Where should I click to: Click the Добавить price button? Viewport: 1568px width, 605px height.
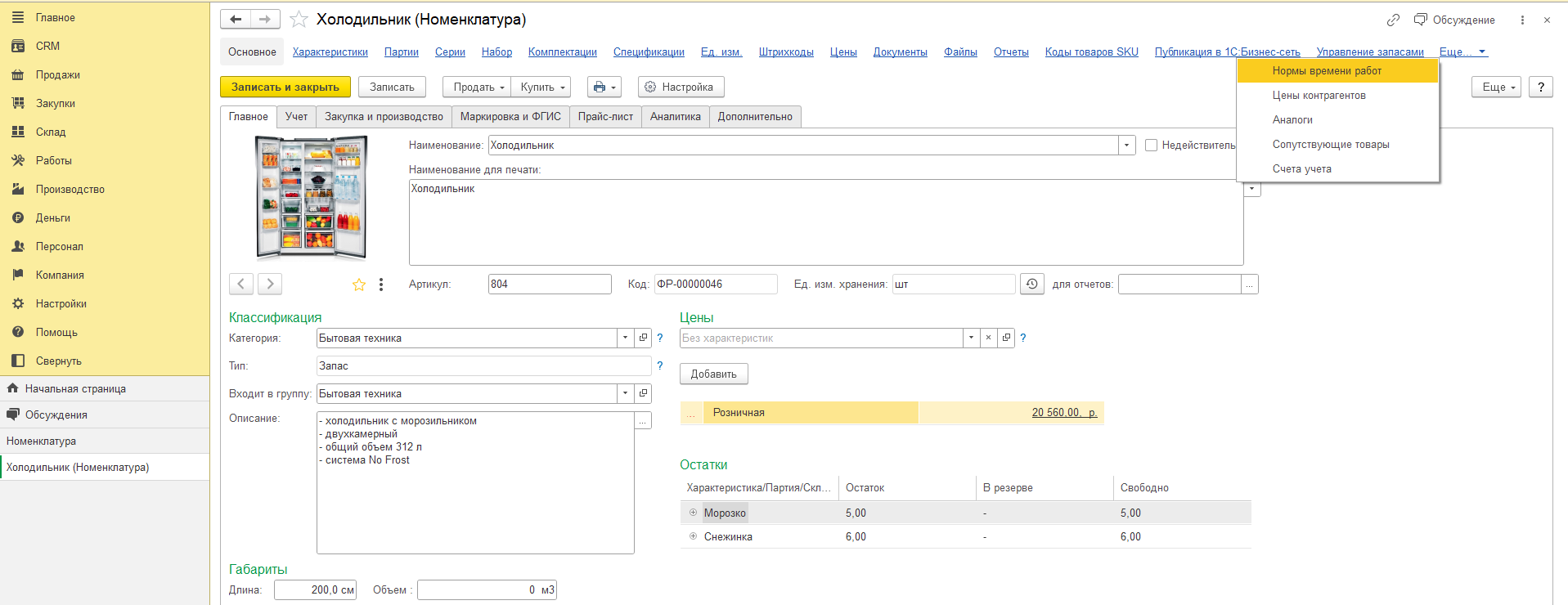click(713, 374)
